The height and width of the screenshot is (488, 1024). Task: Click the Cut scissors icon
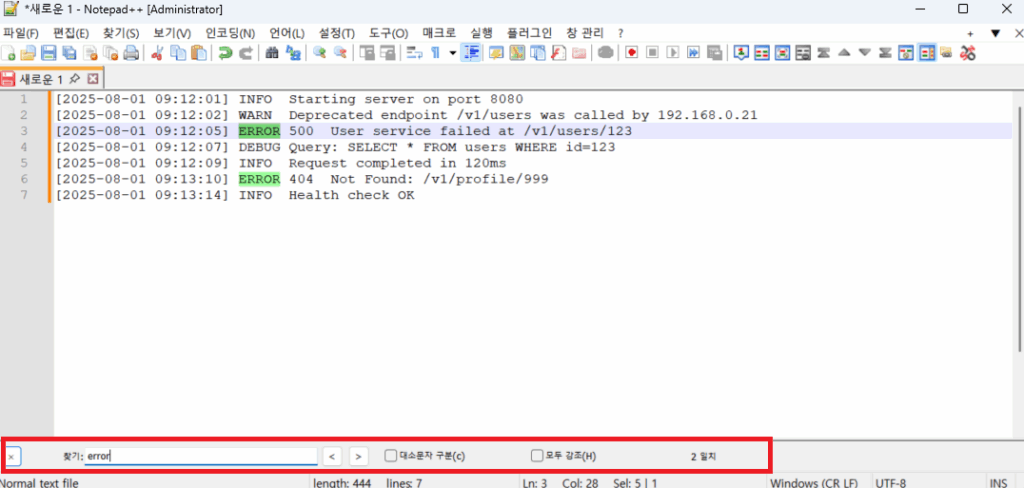[x=157, y=53]
